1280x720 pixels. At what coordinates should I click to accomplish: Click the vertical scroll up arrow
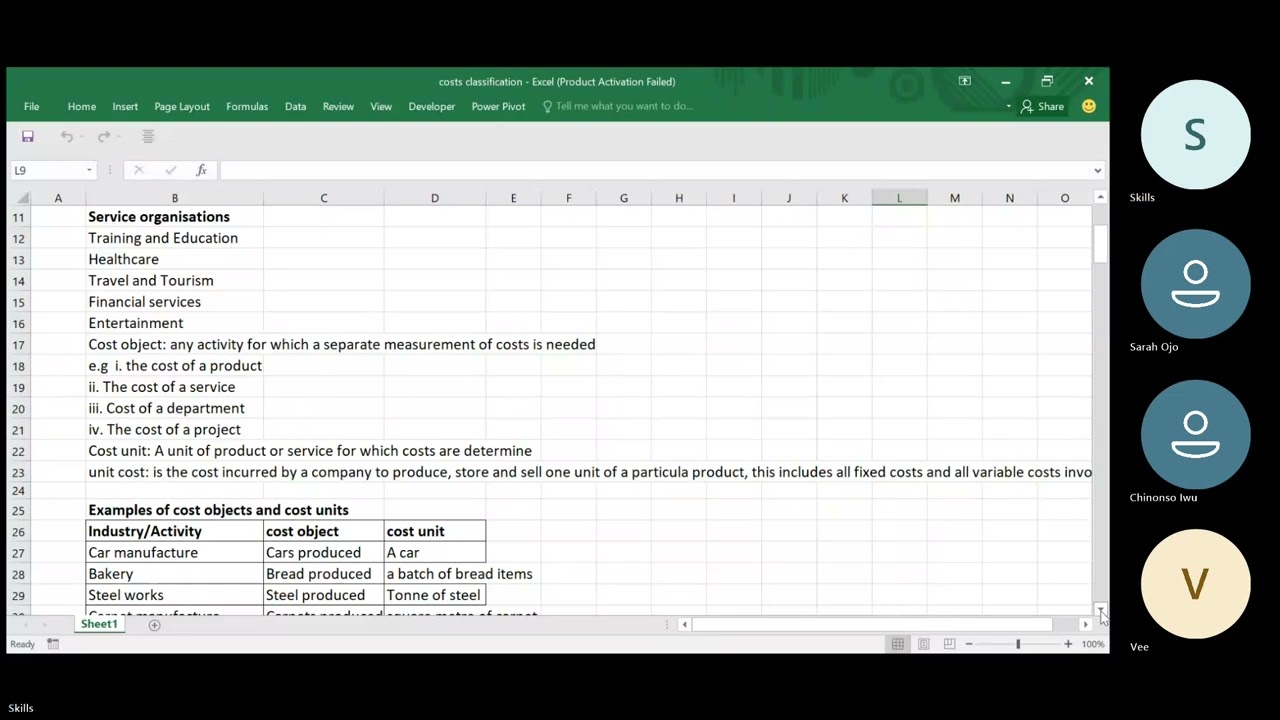tap(1100, 197)
